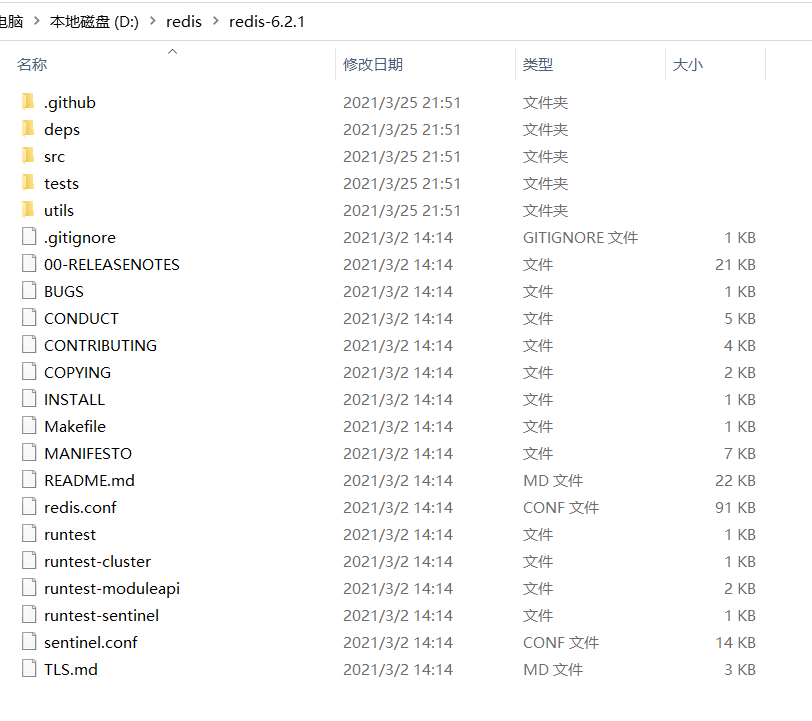Click the 21 KB size of 00-RELEASENOTES

pos(735,264)
